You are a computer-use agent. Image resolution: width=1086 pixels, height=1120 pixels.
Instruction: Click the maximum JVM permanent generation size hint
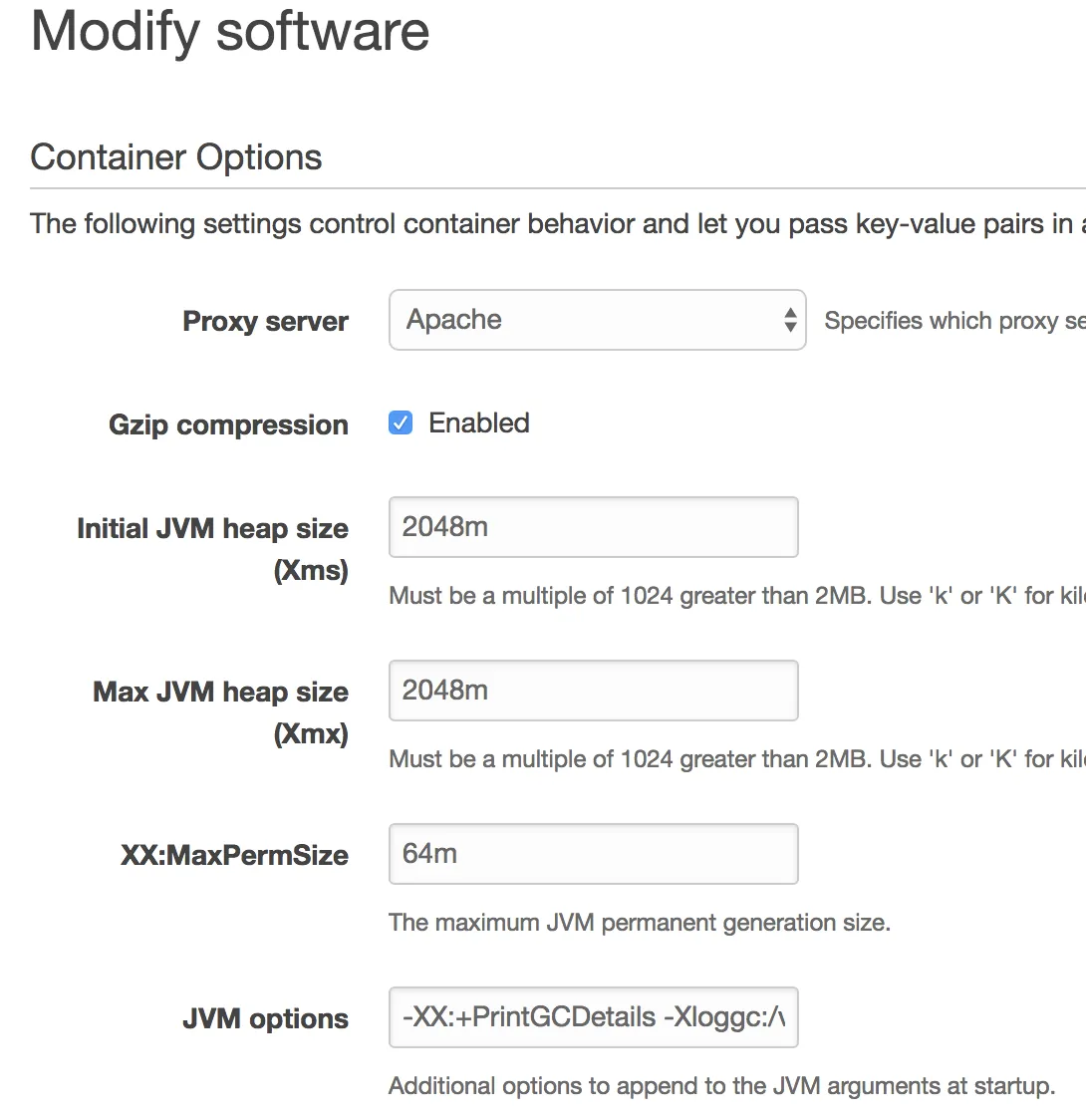[639, 923]
